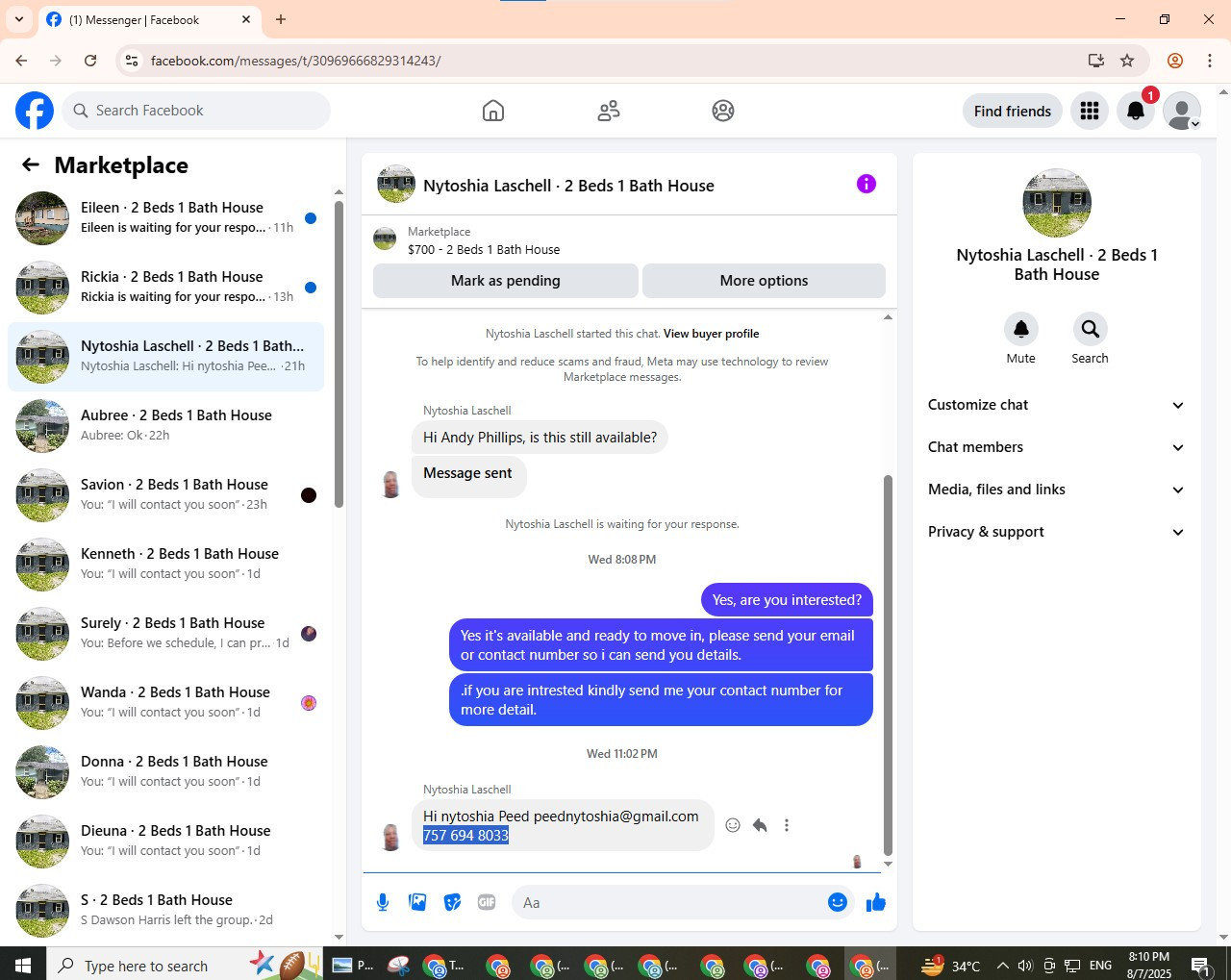The image size is (1231, 980).
Task: Expand Media, files and links section
Action: 1056,490
